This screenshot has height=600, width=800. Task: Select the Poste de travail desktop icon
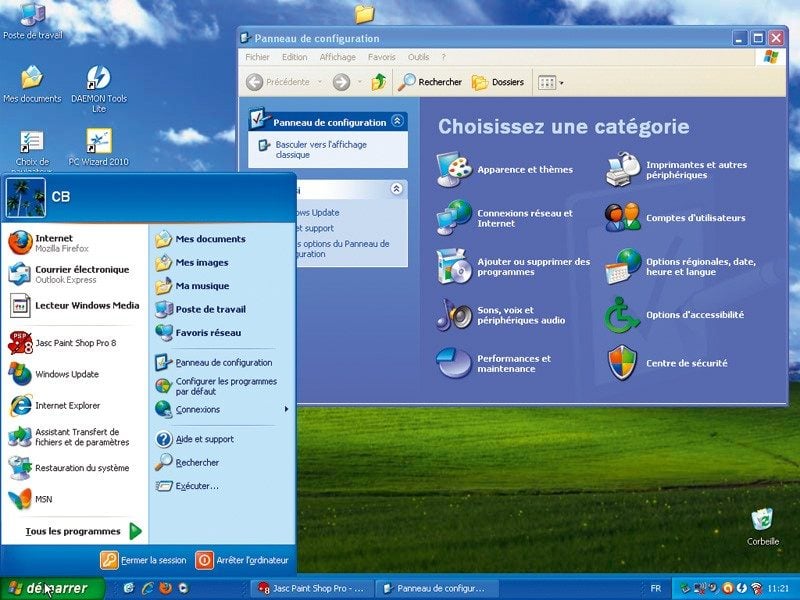click(33, 20)
